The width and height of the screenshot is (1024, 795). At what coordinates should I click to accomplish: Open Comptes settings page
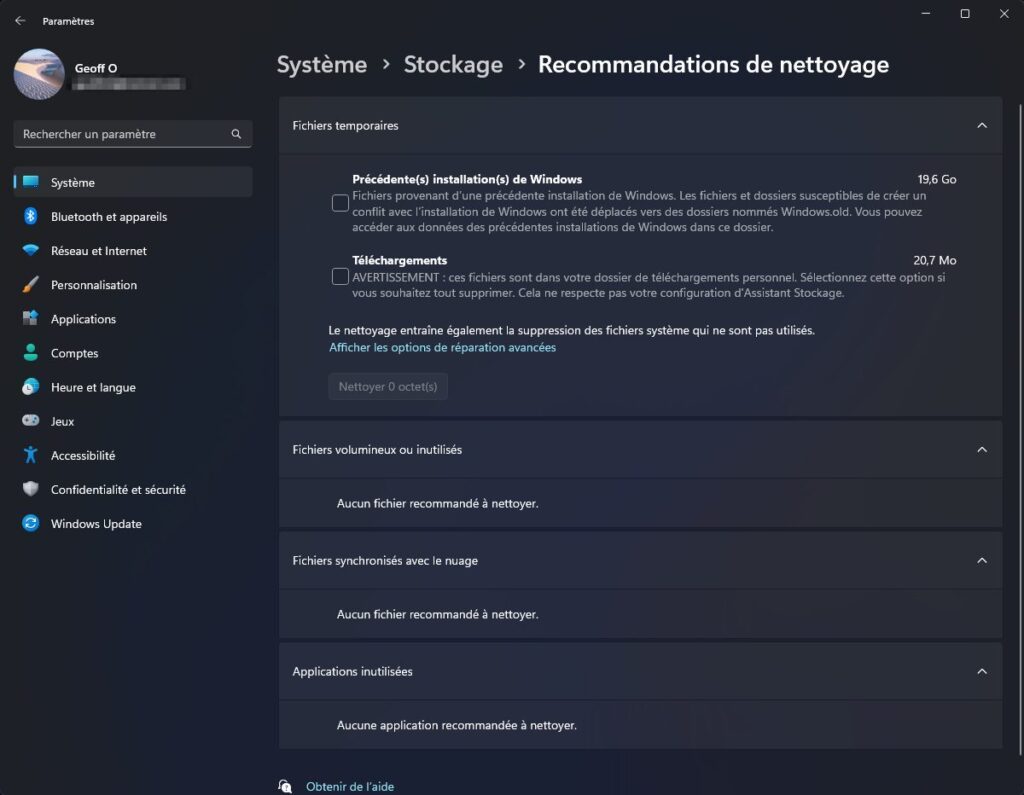click(133, 353)
